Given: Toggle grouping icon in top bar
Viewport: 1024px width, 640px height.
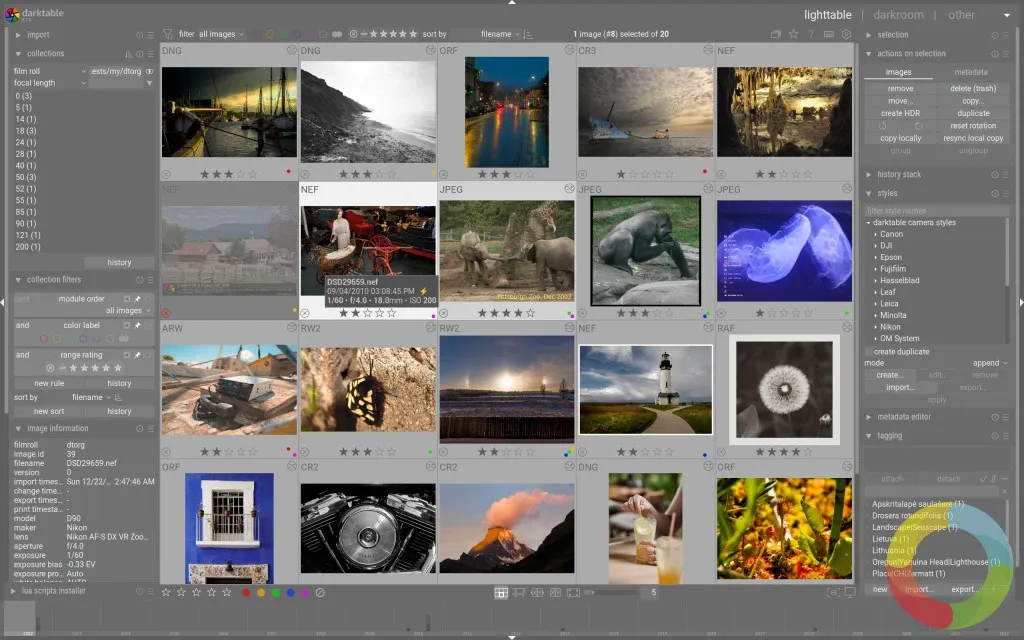Looking at the screenshot, I should (x=776, y=34).
